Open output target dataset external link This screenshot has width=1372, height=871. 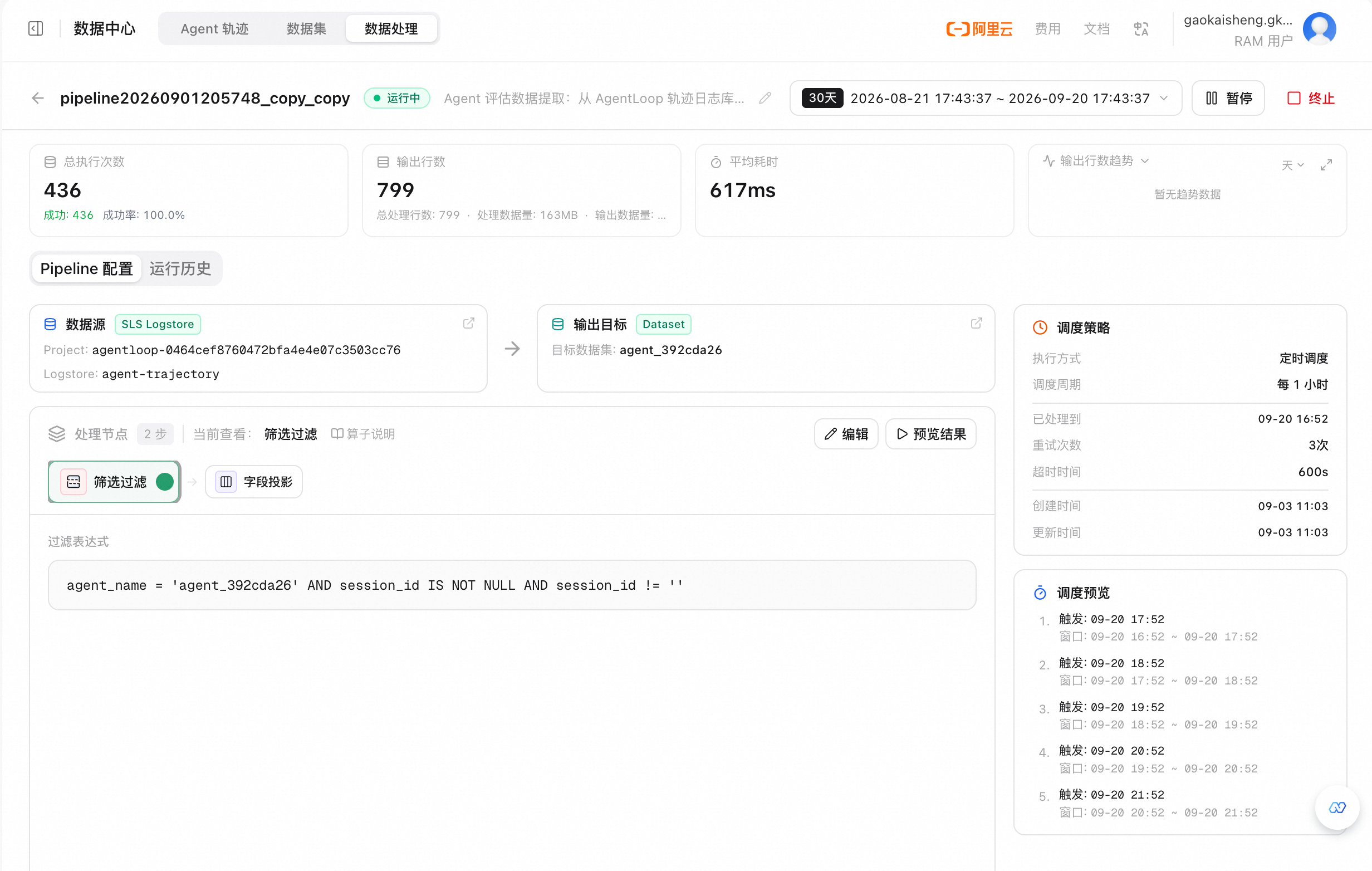tap(976, 323)
